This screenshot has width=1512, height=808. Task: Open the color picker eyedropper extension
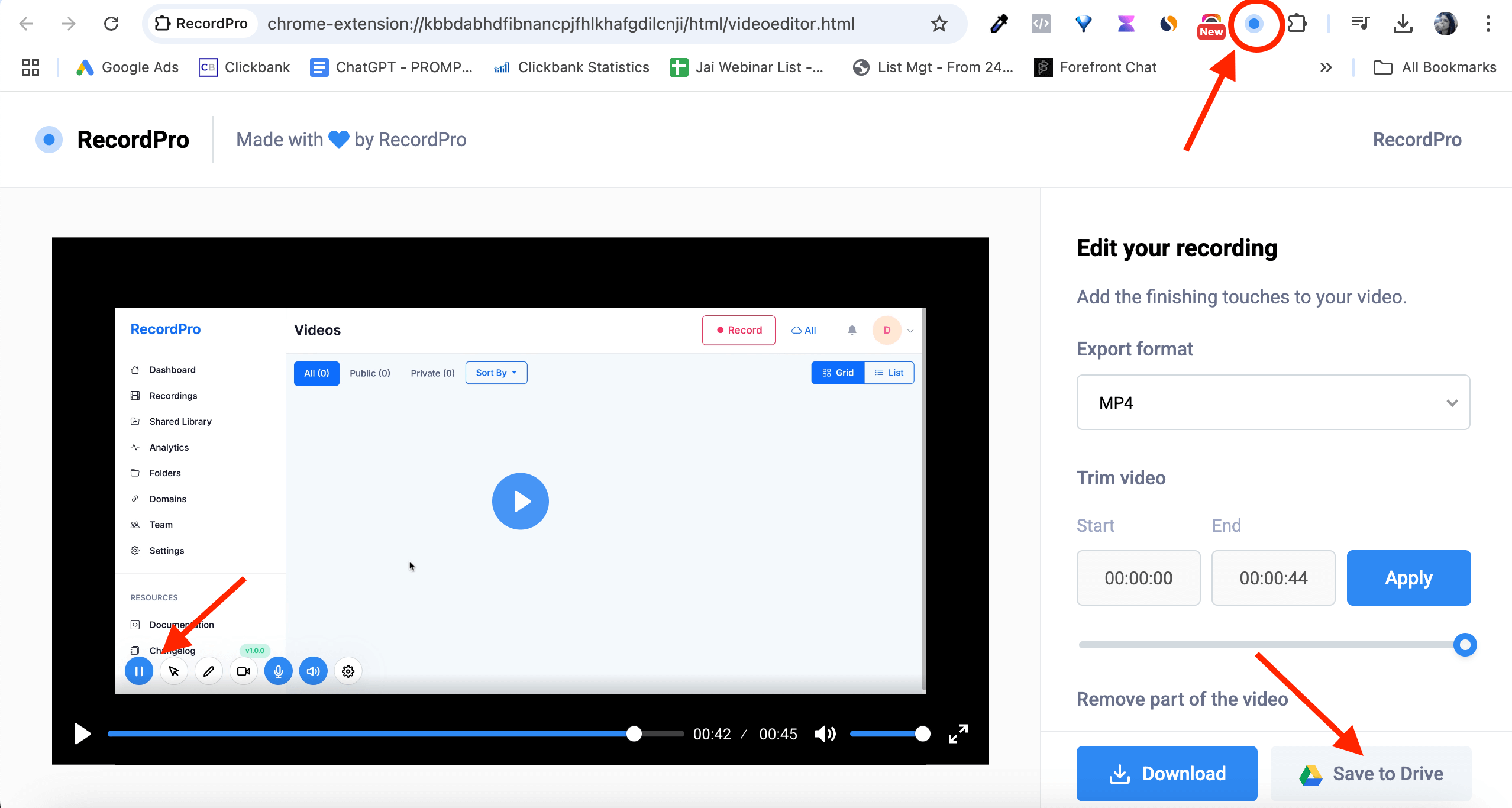pyautogui.click(x=999, y=24)
